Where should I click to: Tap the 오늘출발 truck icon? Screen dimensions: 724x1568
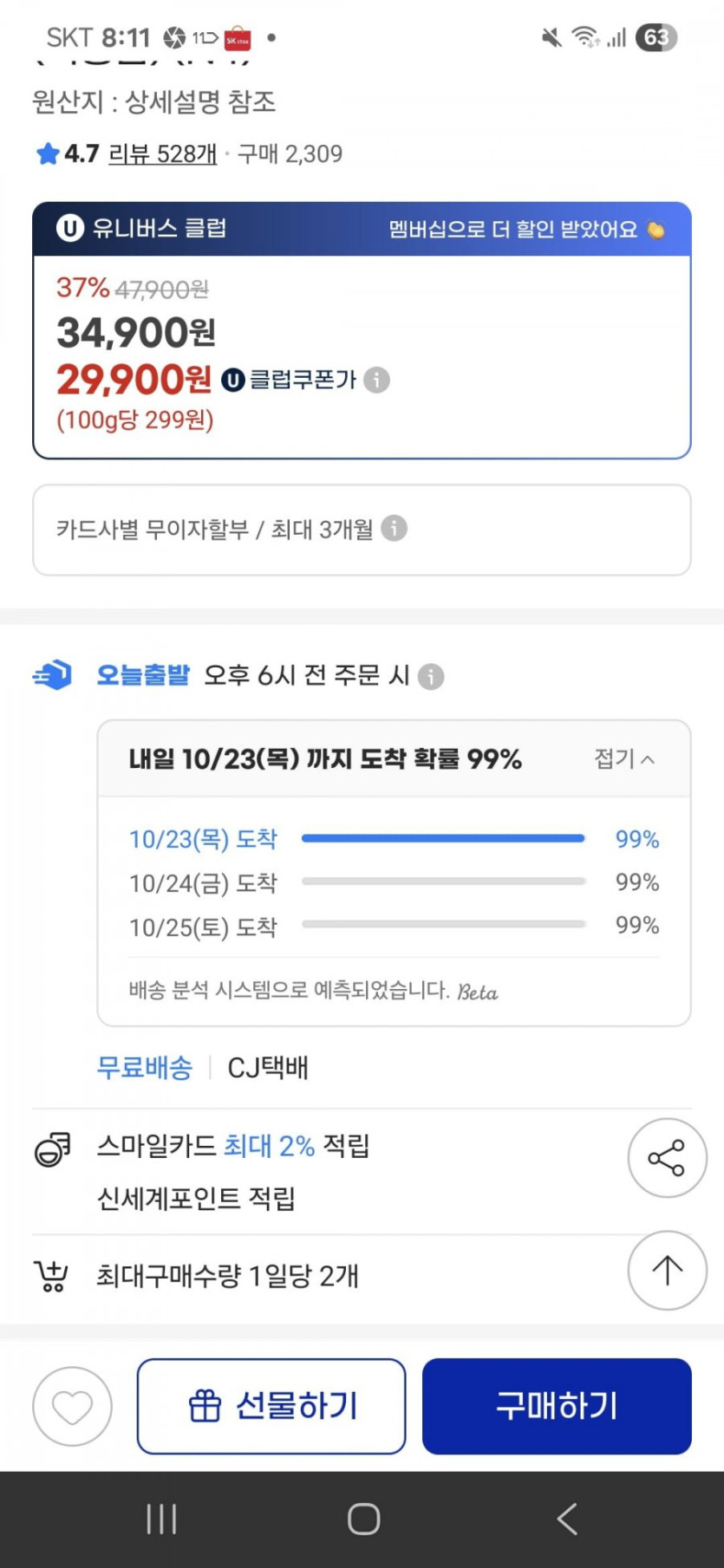coord(53,674)
